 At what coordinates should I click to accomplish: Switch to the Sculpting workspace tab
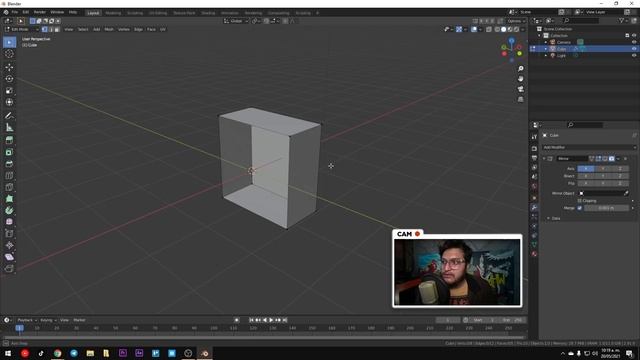135,13
